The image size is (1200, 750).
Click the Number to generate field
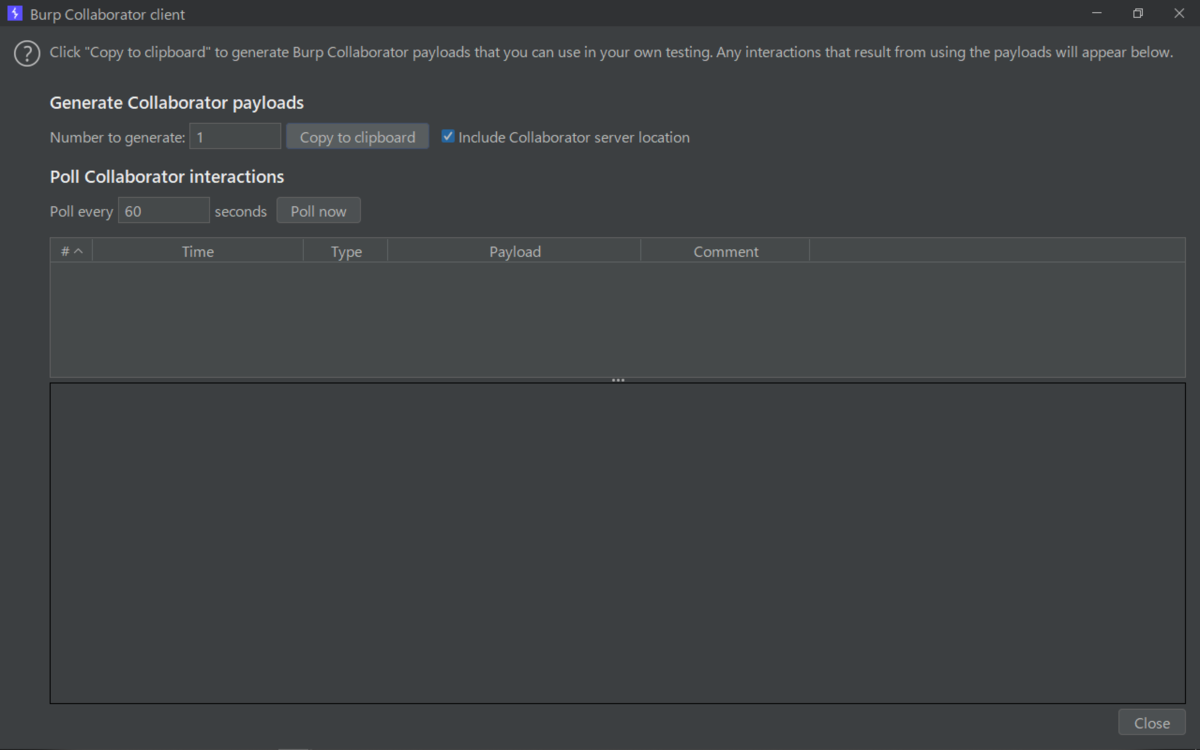coord(235,137)
